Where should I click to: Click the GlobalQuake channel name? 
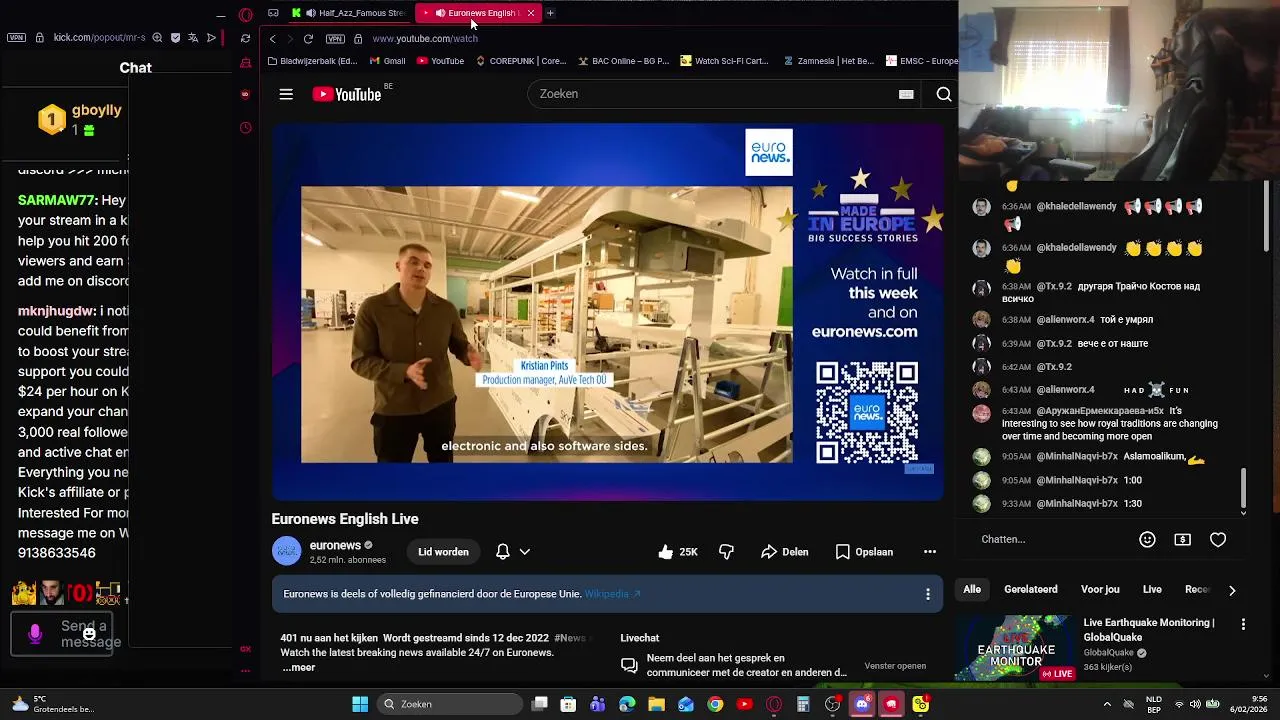click(1109, 653)
